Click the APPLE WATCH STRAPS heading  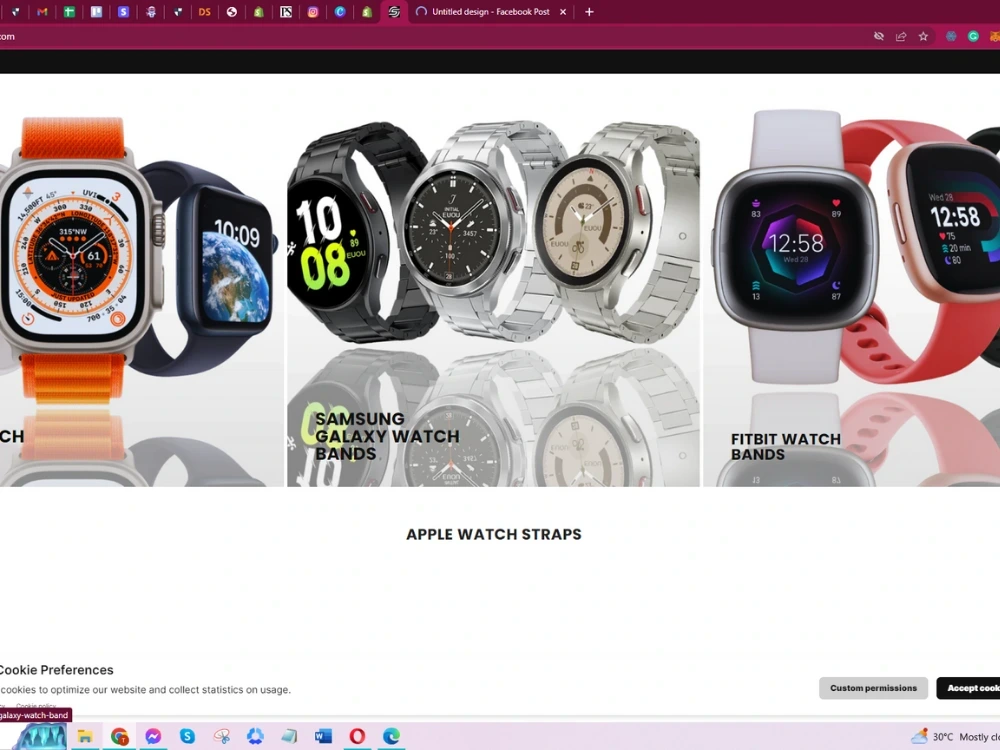494,534
